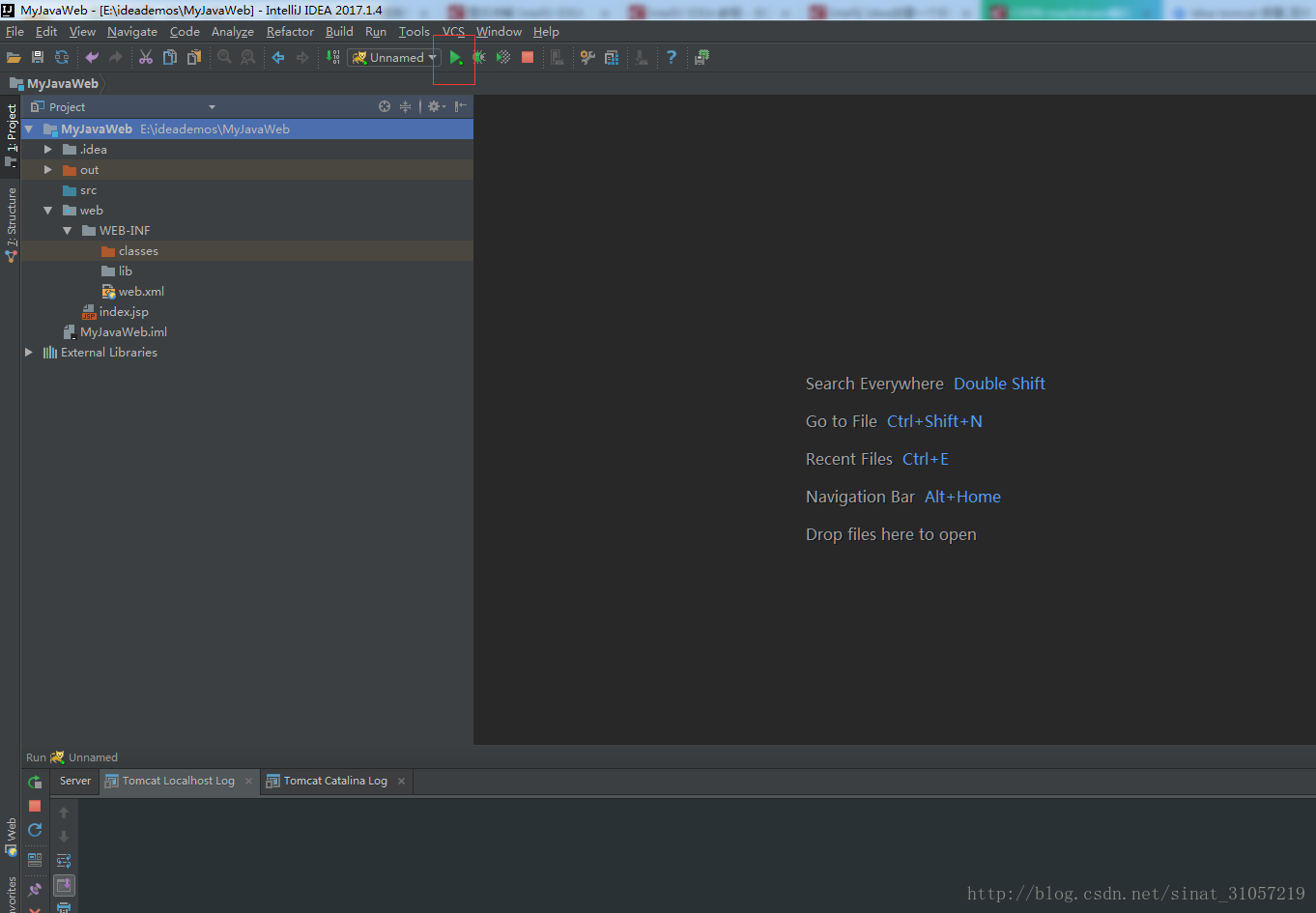The image size is (1316, 913).
Task: Open the Tools menu
Action: (415, 32)
